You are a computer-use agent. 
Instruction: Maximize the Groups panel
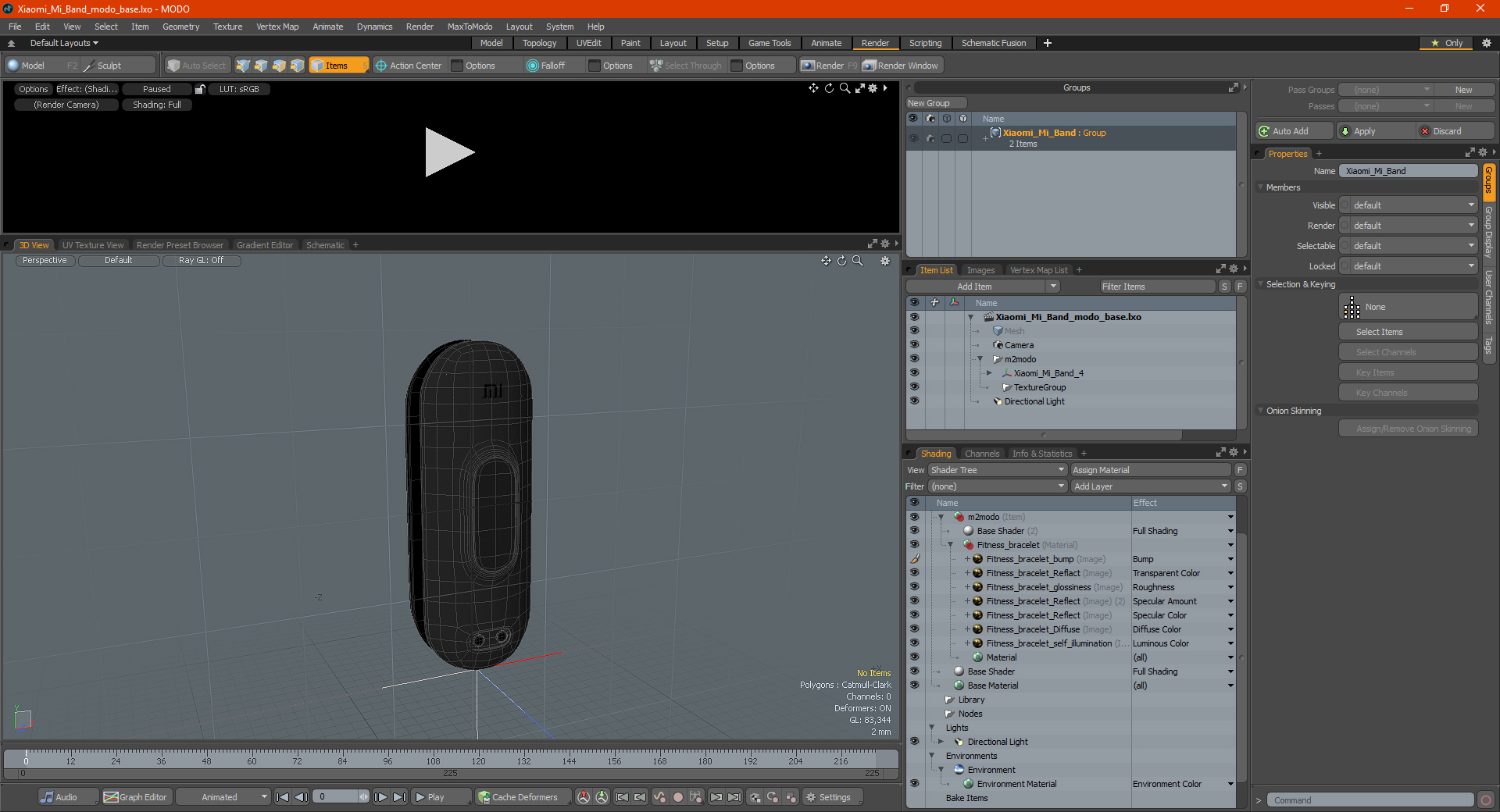1234,87
